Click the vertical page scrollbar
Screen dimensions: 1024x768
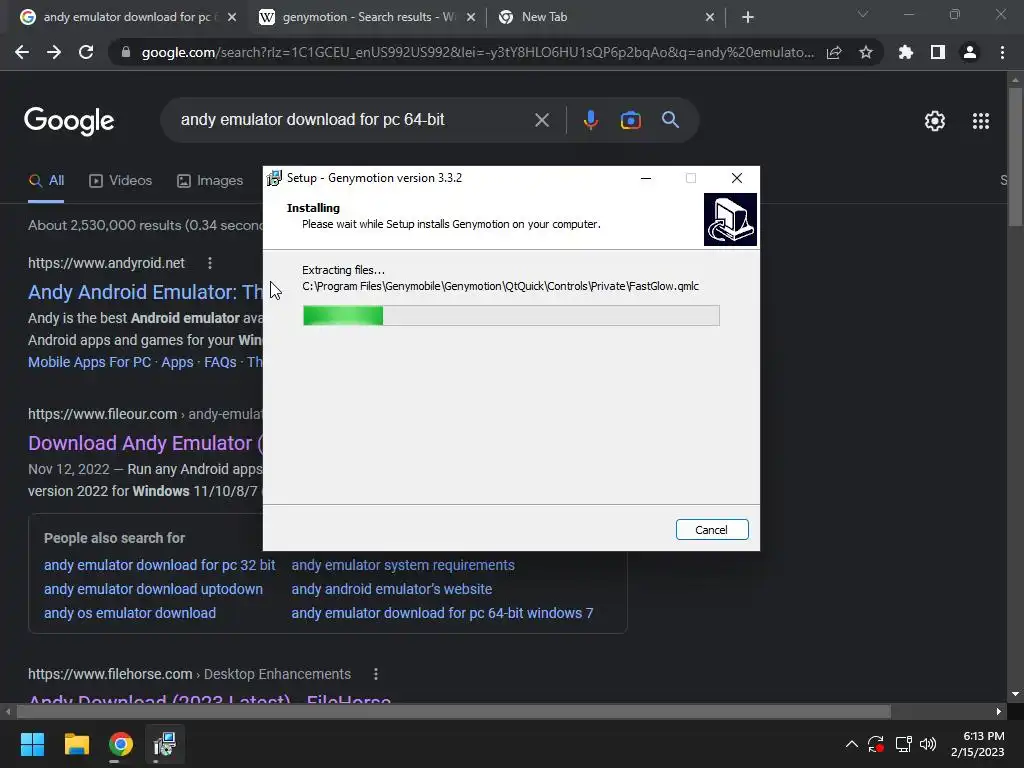point(1016,157)
